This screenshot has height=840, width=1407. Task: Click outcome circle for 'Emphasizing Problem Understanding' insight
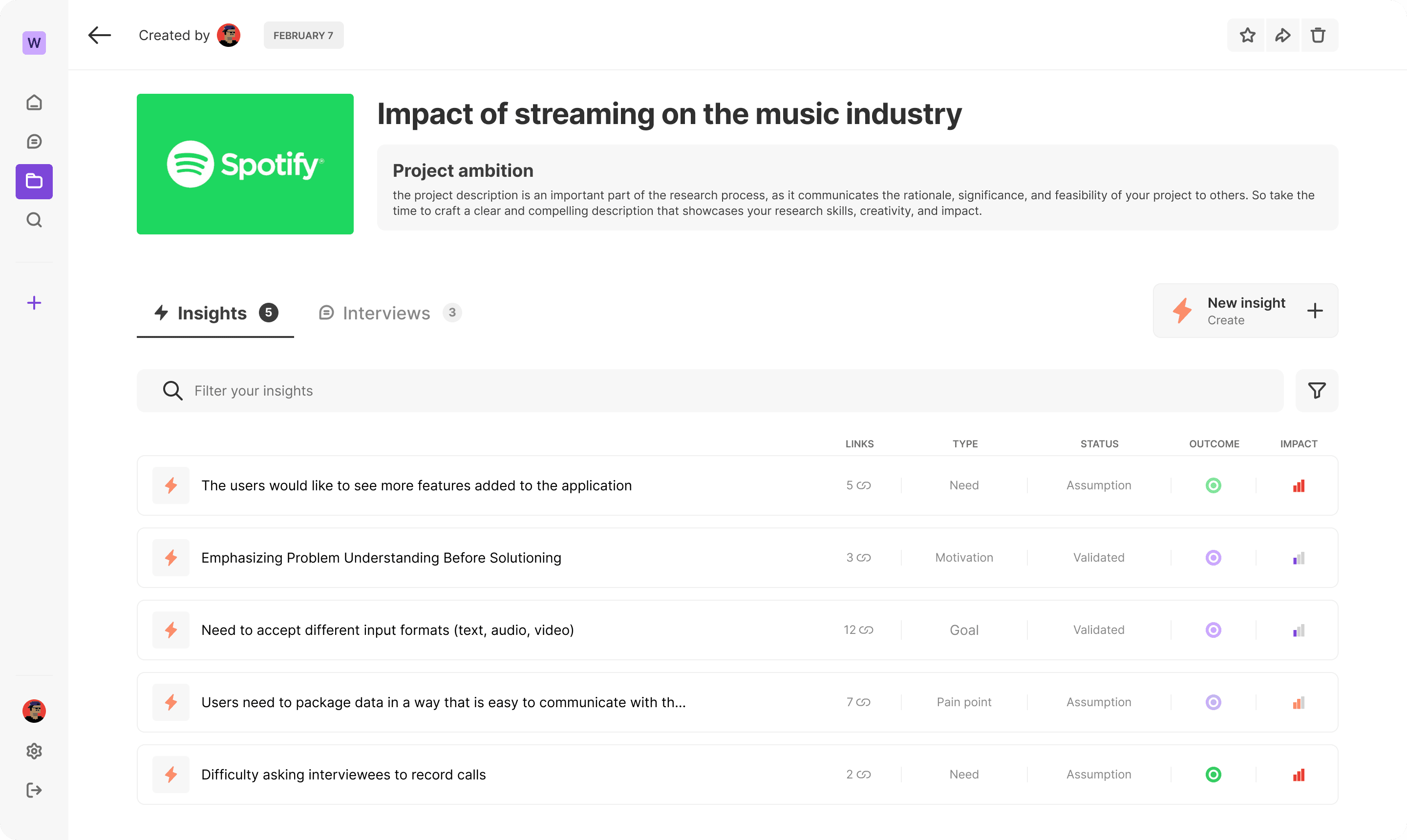[1214, 558]
